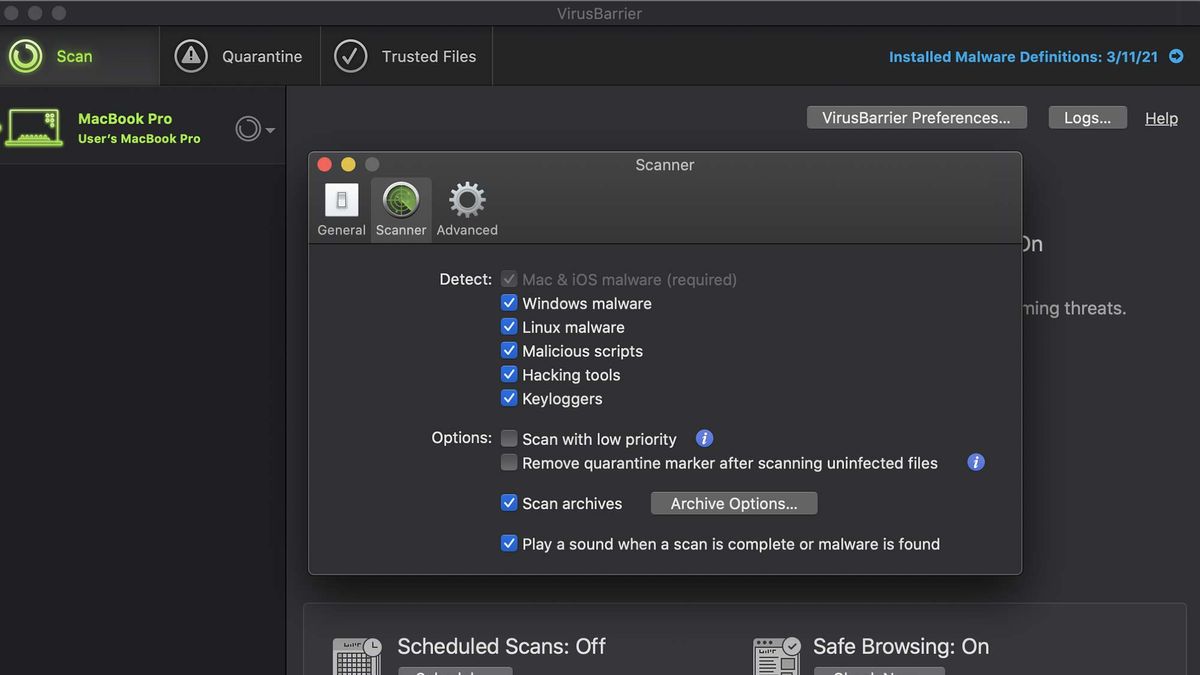
Task: Select User's MacBook Pro in the sidebar
Action: tap(135, 139)
